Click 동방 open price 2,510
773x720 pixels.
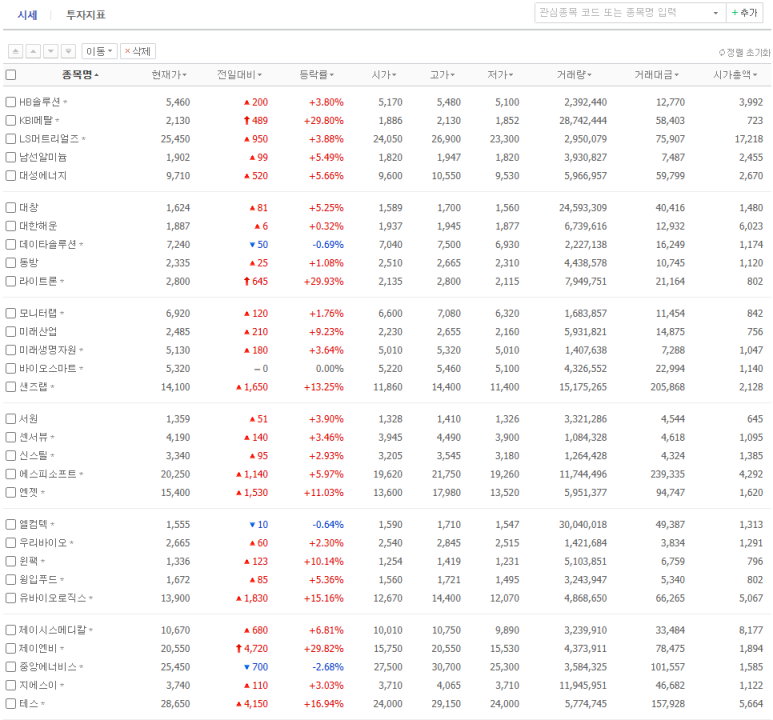tap(390, 263)
